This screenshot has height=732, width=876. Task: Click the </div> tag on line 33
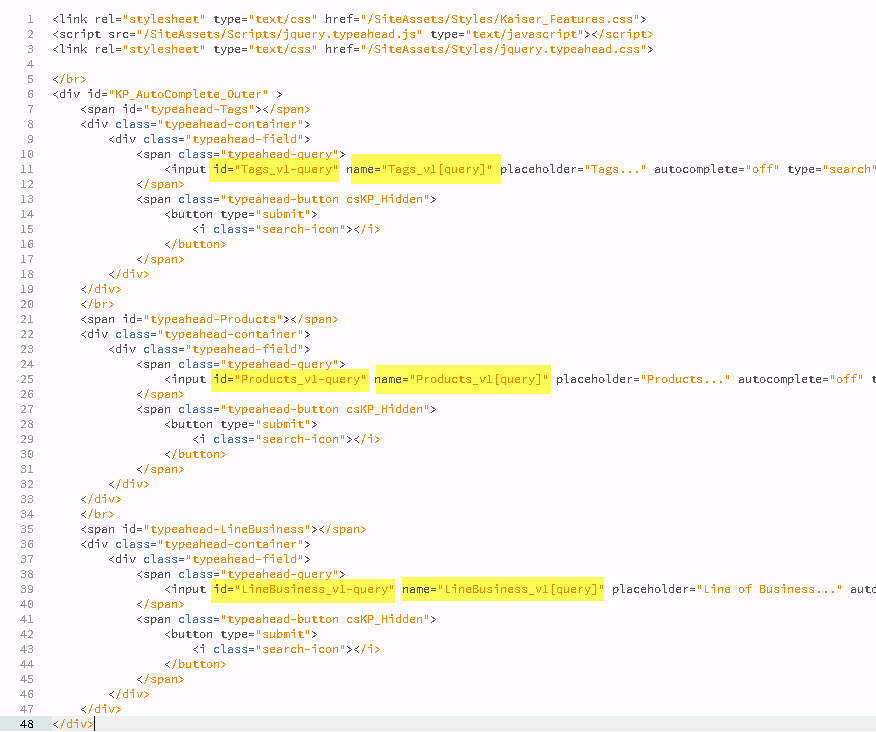(101, 500)
